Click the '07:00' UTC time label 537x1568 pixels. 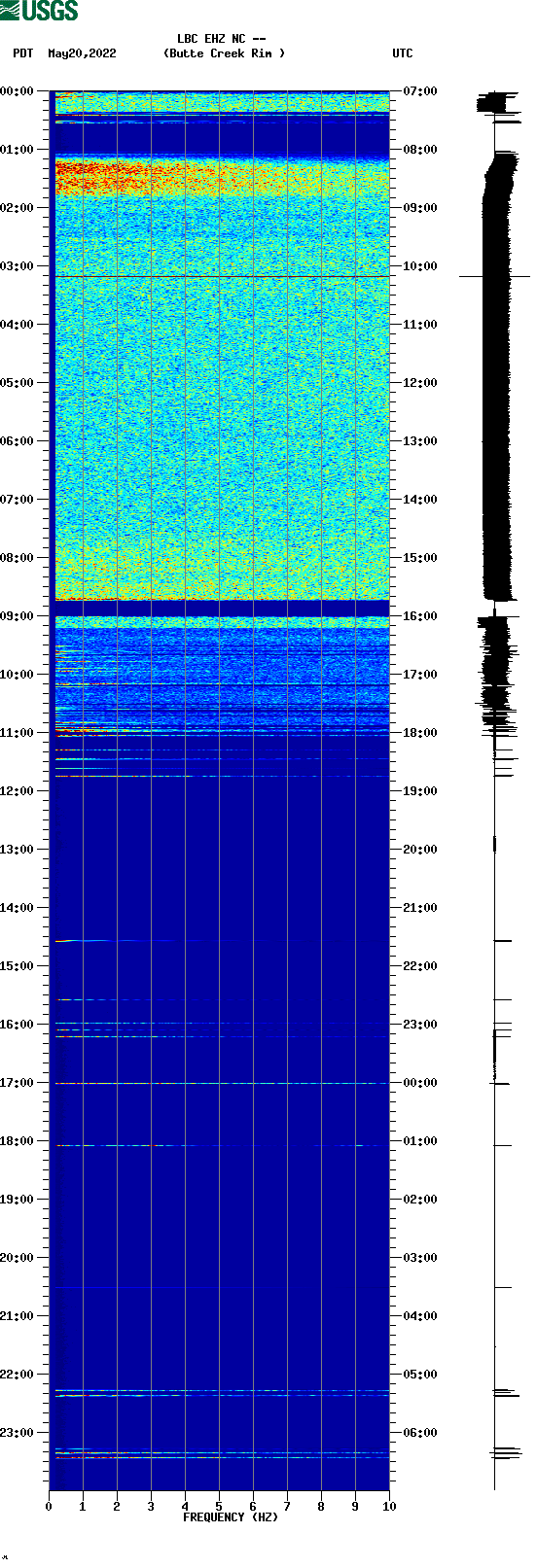click(420, 91)
